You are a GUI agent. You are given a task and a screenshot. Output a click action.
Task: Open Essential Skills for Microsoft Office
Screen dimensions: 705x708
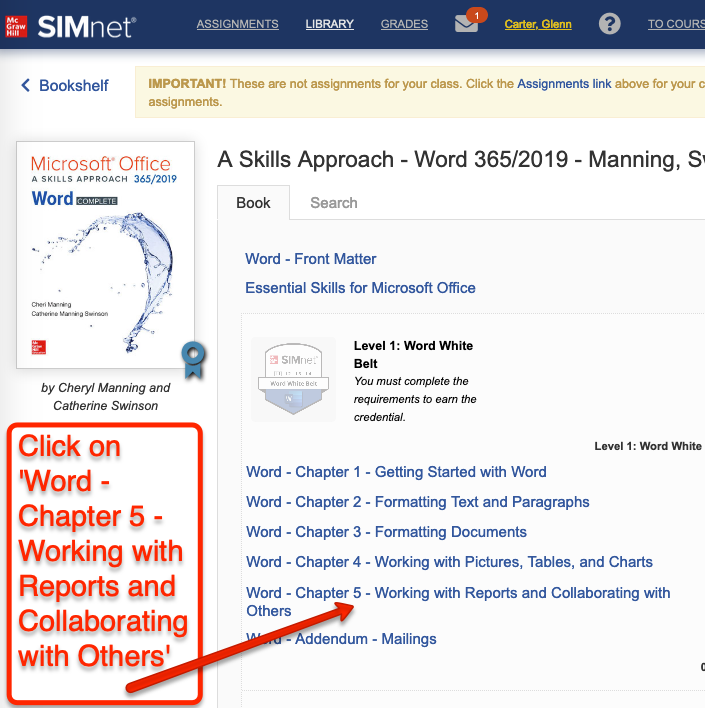tap(360, 288)
